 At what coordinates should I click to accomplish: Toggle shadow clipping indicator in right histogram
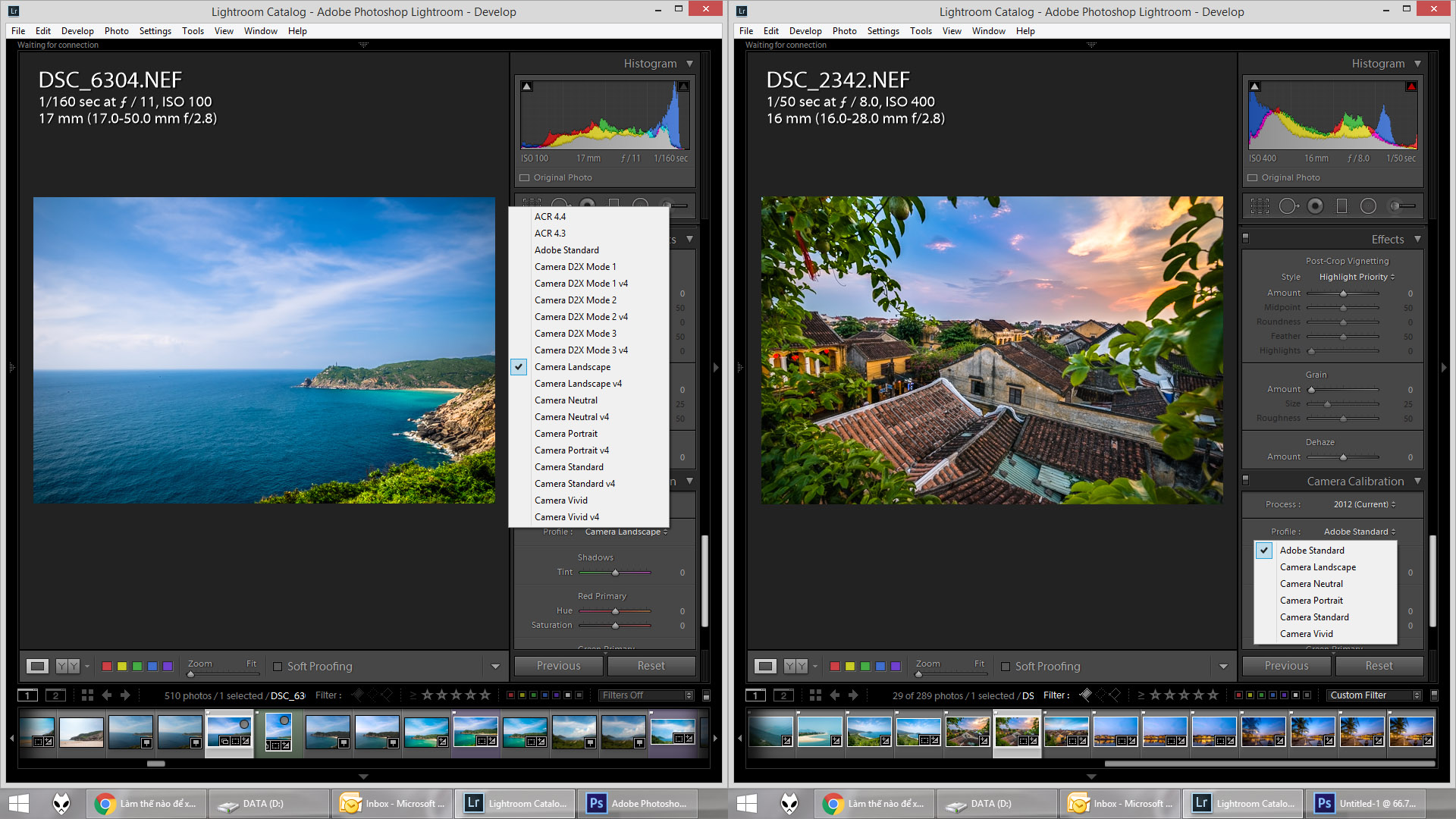pos(1255,86)
